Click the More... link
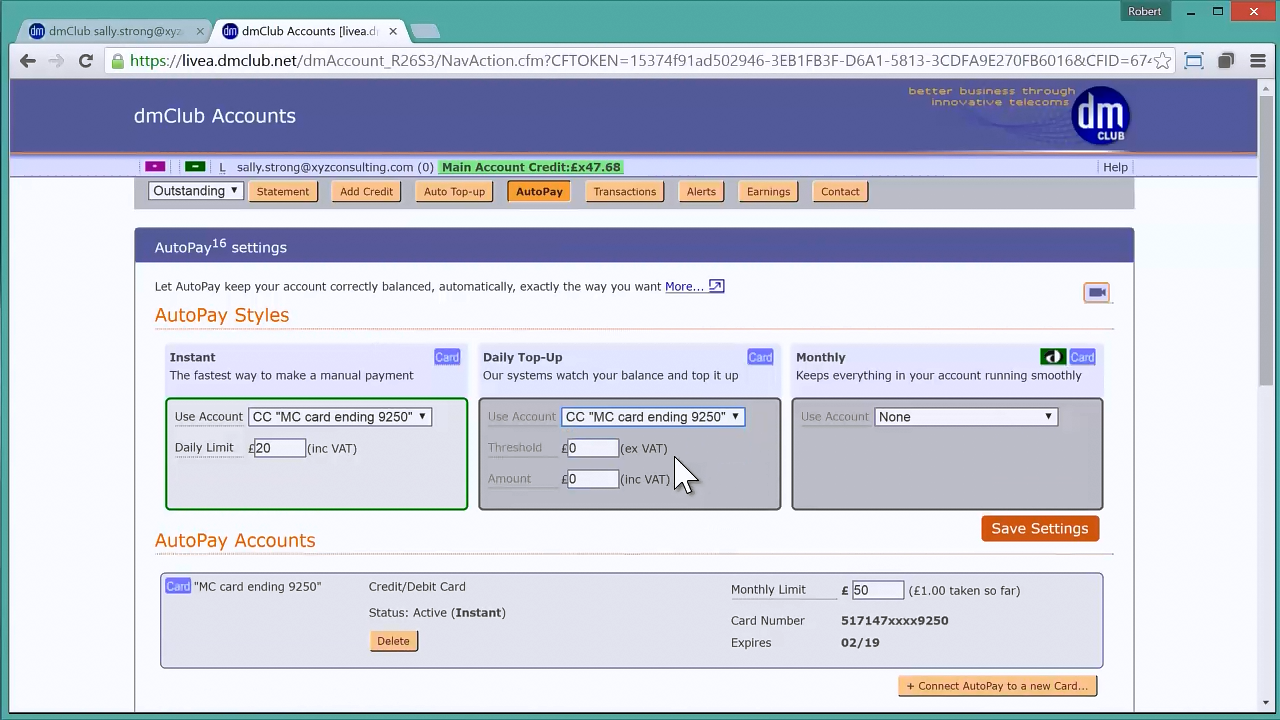Viewport: 1280px width, 720px height. pyautogui.click(x=684, y=286)
